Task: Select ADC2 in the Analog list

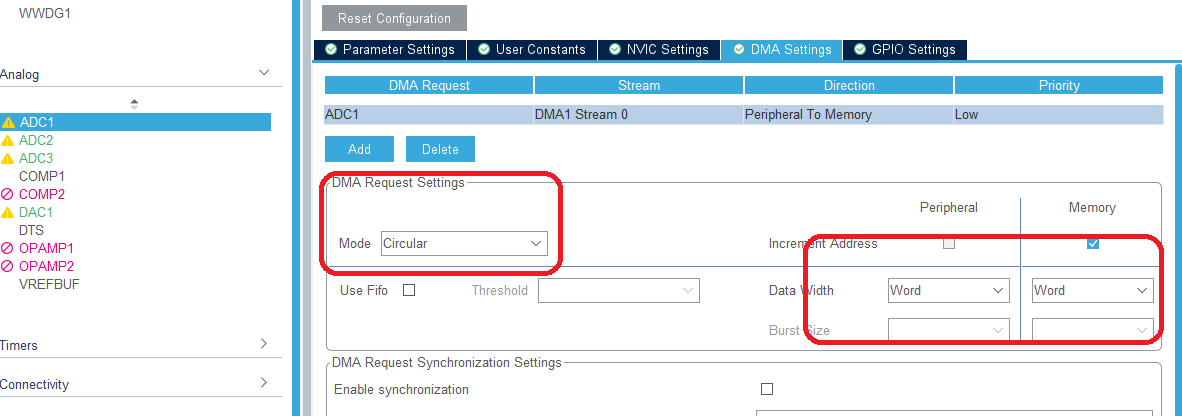Action: coord(36,140)
